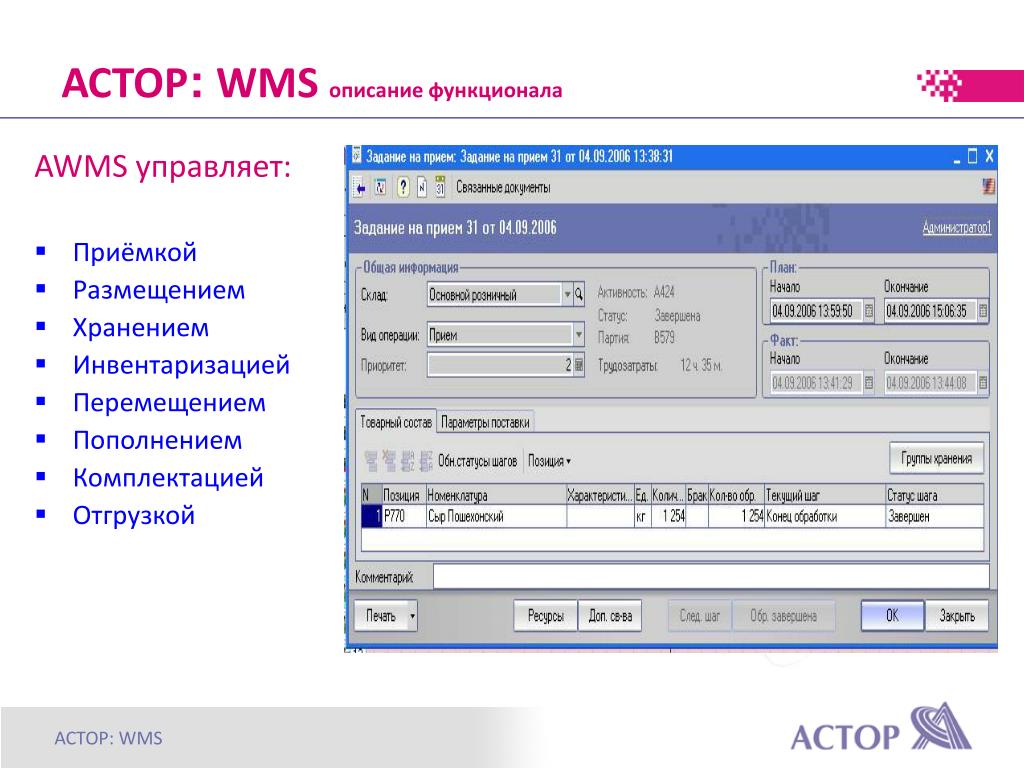
Task: Click the Доп. св-ва button
Action: coord(610,615)
